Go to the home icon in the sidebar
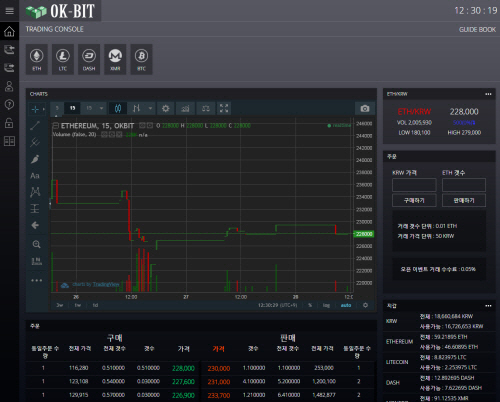Screen dimensions: 500x402 [9, 31]
